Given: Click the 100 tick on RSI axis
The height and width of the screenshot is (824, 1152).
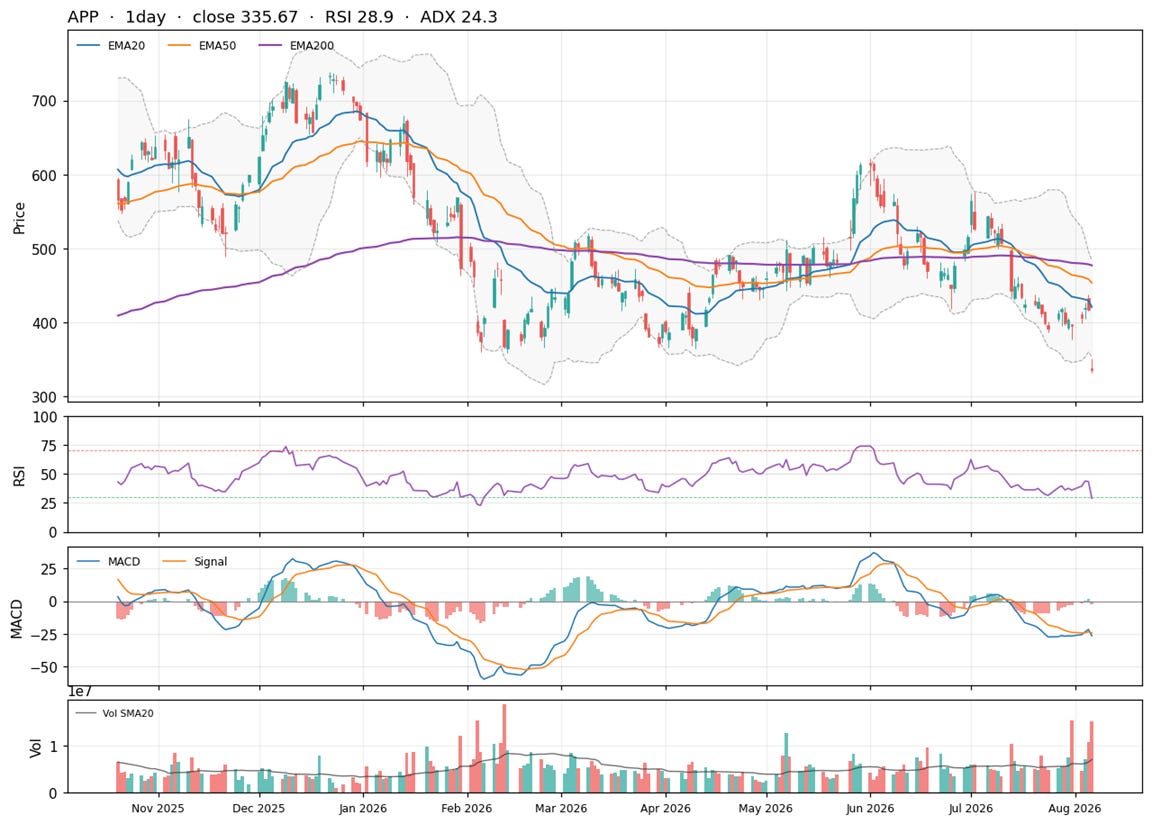Looking at the screenshot, I should point(45,417).
